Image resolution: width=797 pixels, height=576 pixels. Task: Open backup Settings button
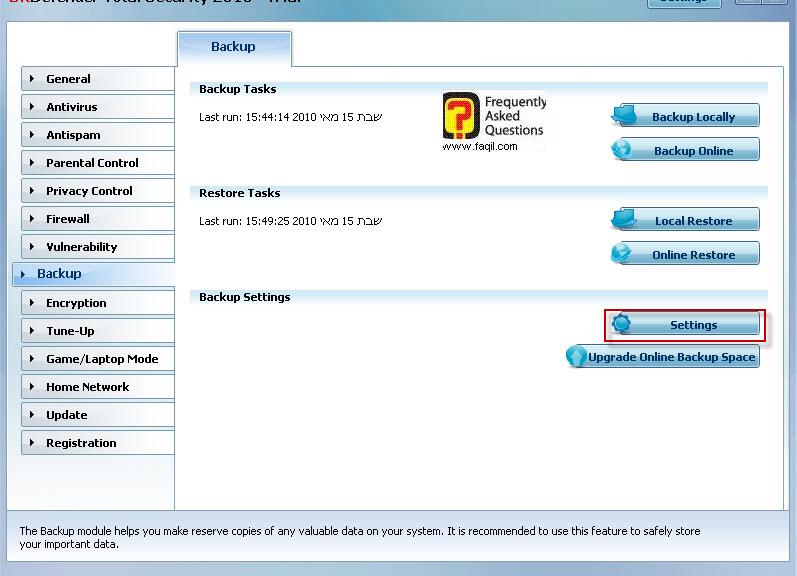tap(685, 324)
